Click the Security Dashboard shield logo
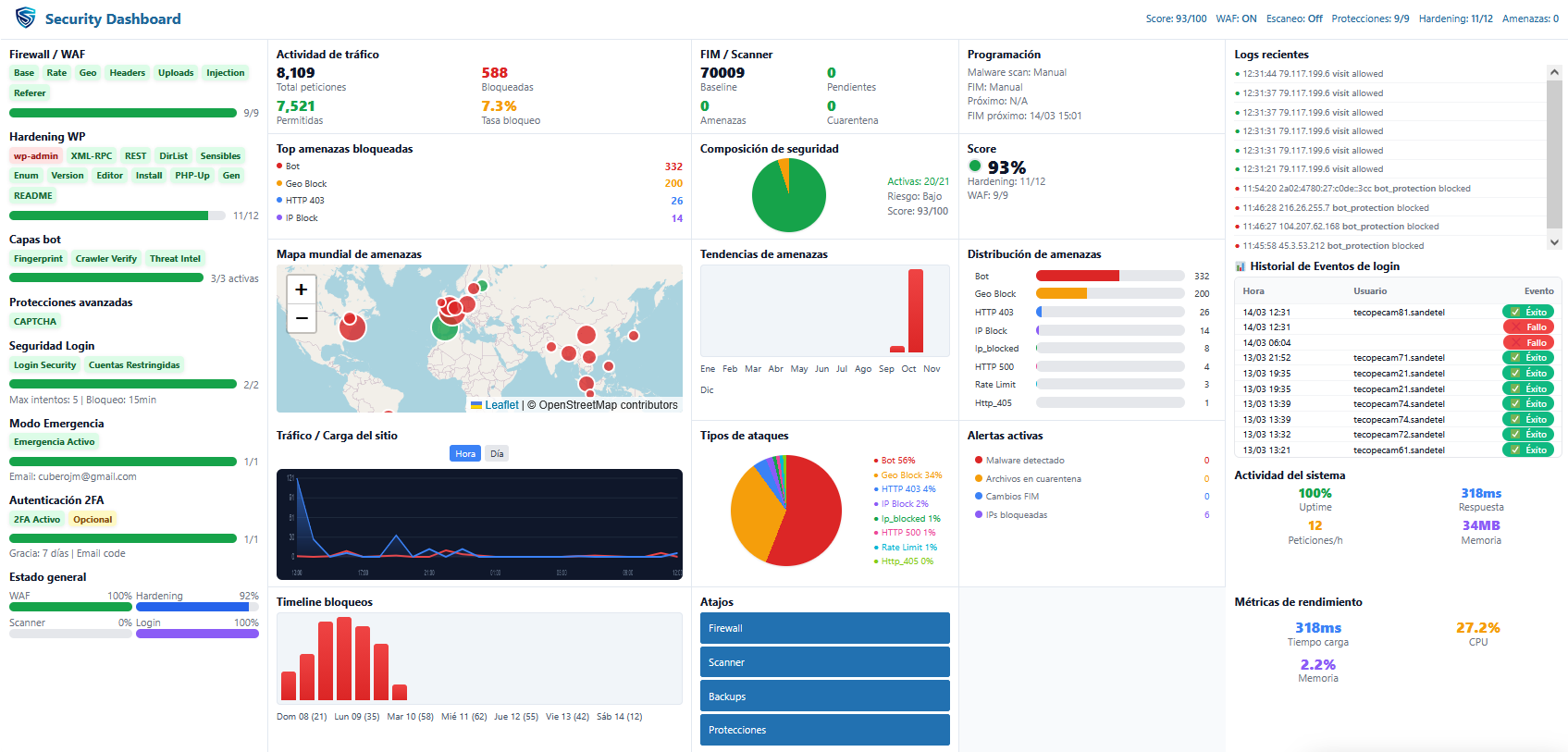The image size is (1568, 752). [26, 18]
